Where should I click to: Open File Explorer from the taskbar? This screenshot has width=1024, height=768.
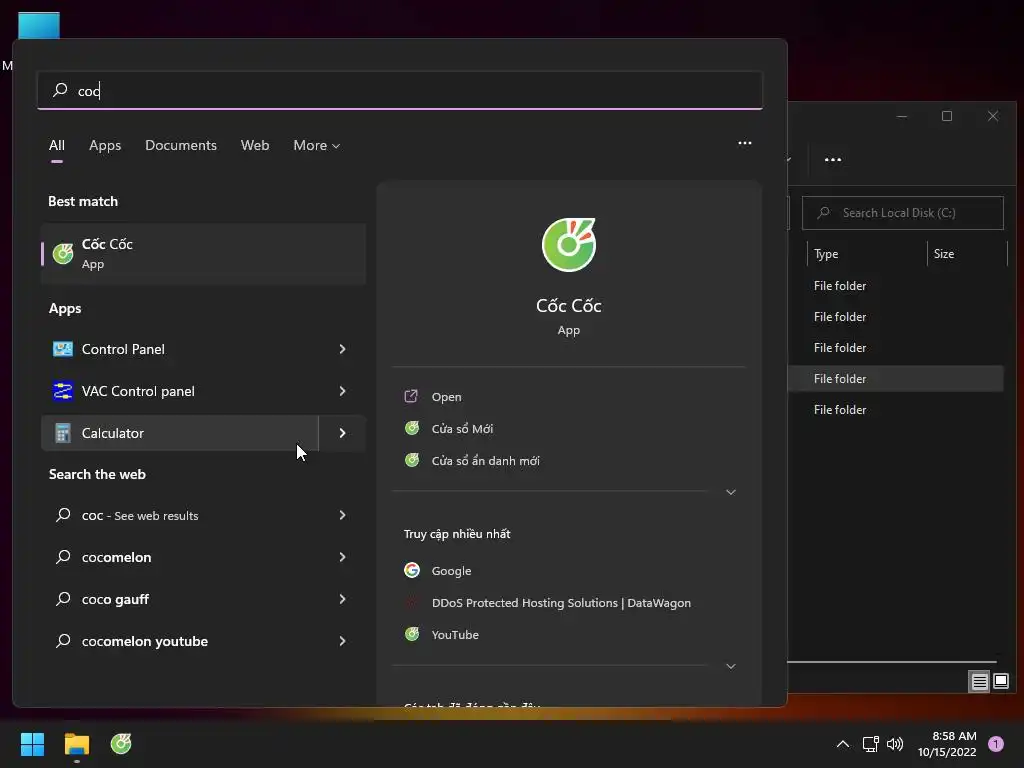coord(76,744)
